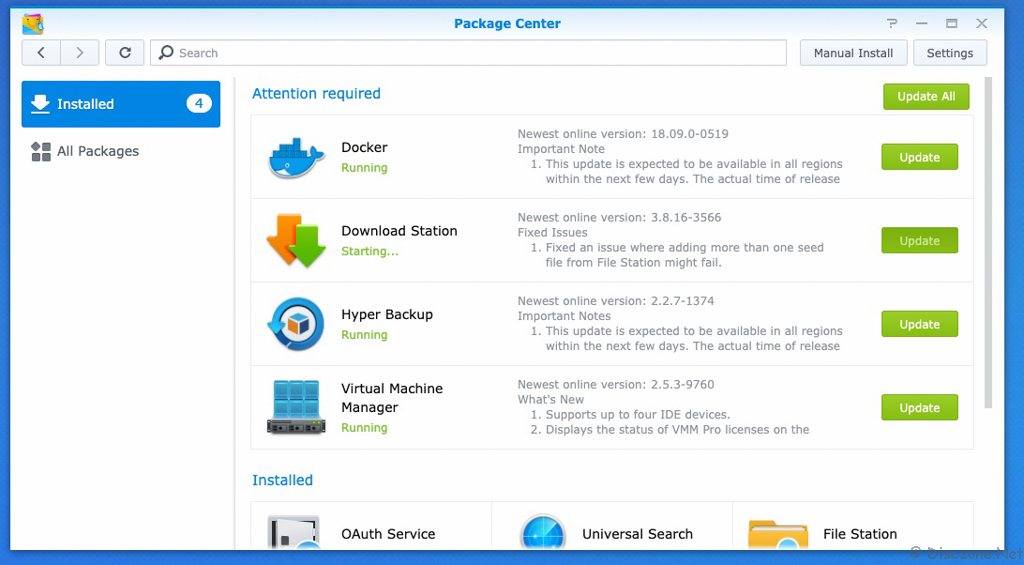The image size is (1024, 565).
Task: Click Docker's version 18.09.0-0519 text
Action: click(x=689, y=134)
